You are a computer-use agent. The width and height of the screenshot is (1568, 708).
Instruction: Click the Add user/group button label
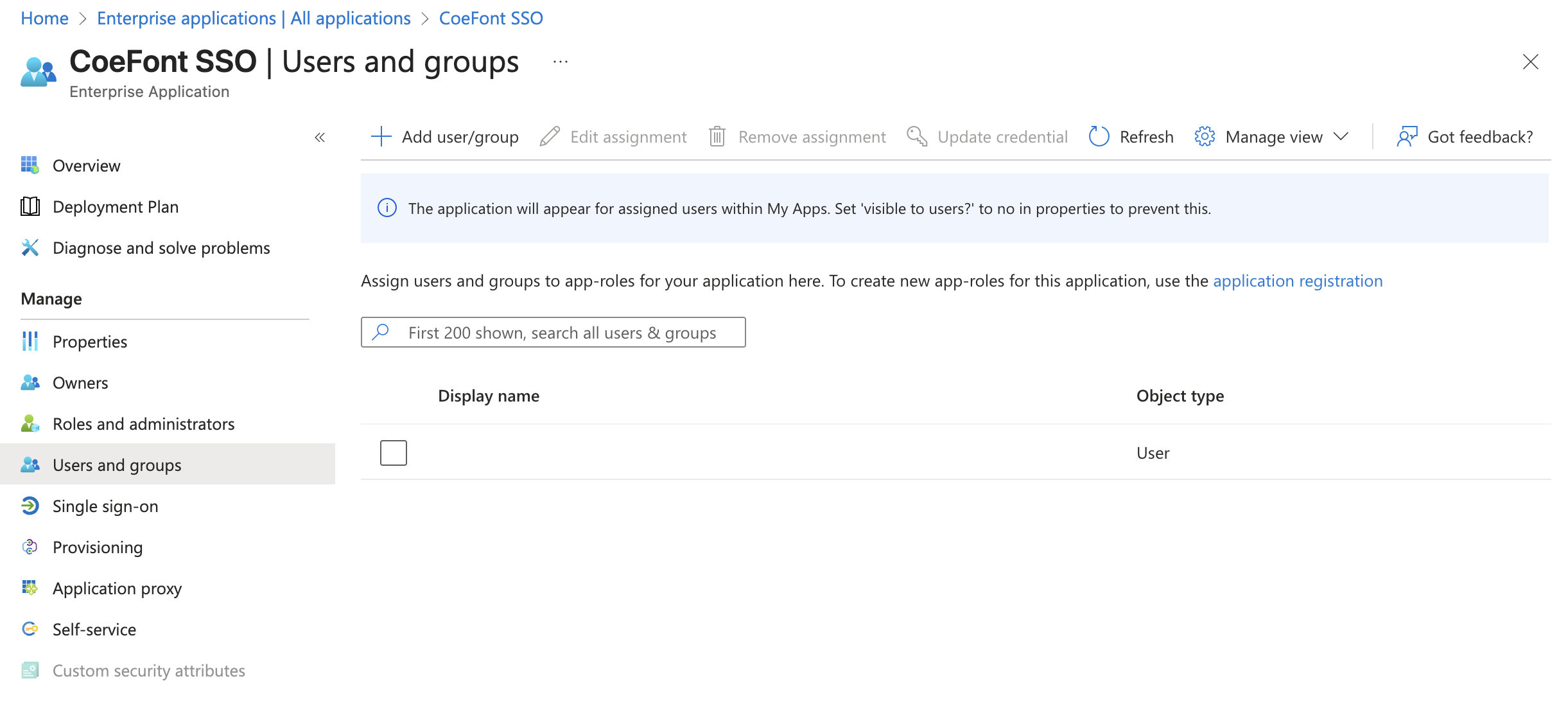(x=460, y=137)
